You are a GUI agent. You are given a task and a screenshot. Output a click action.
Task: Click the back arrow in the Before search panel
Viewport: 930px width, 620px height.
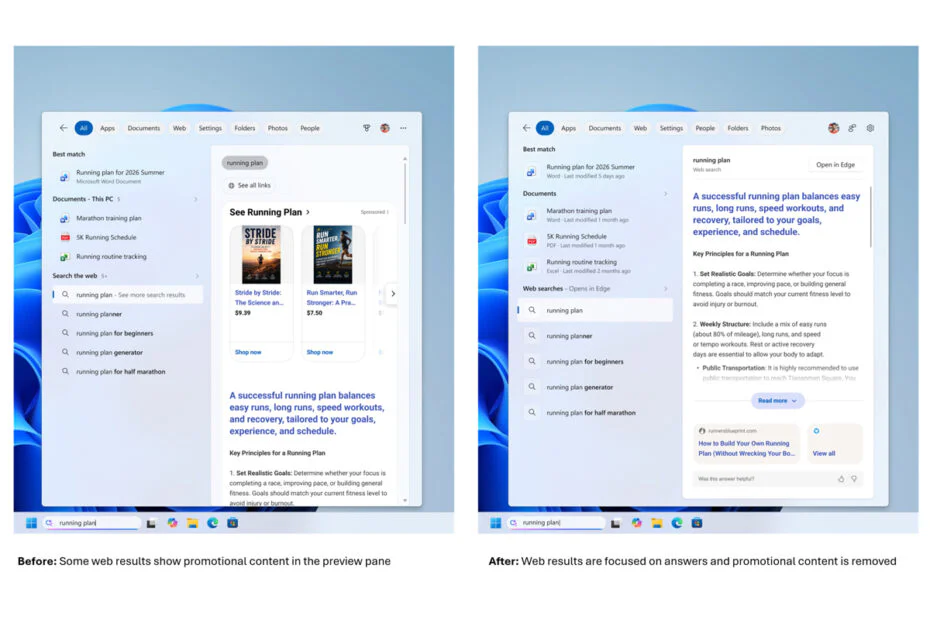coord(63,128)
